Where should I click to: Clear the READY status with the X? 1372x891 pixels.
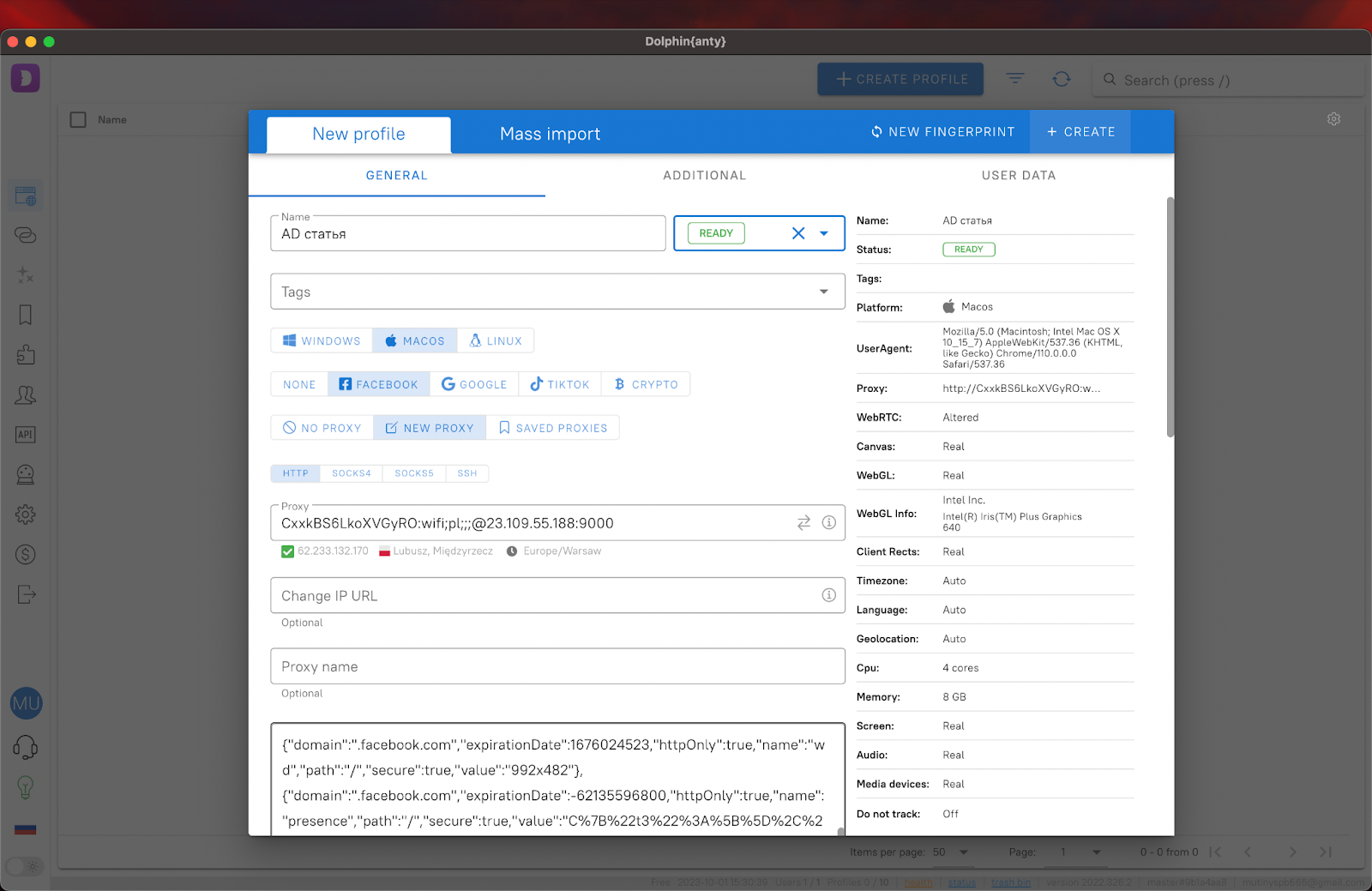click(798, 233)
